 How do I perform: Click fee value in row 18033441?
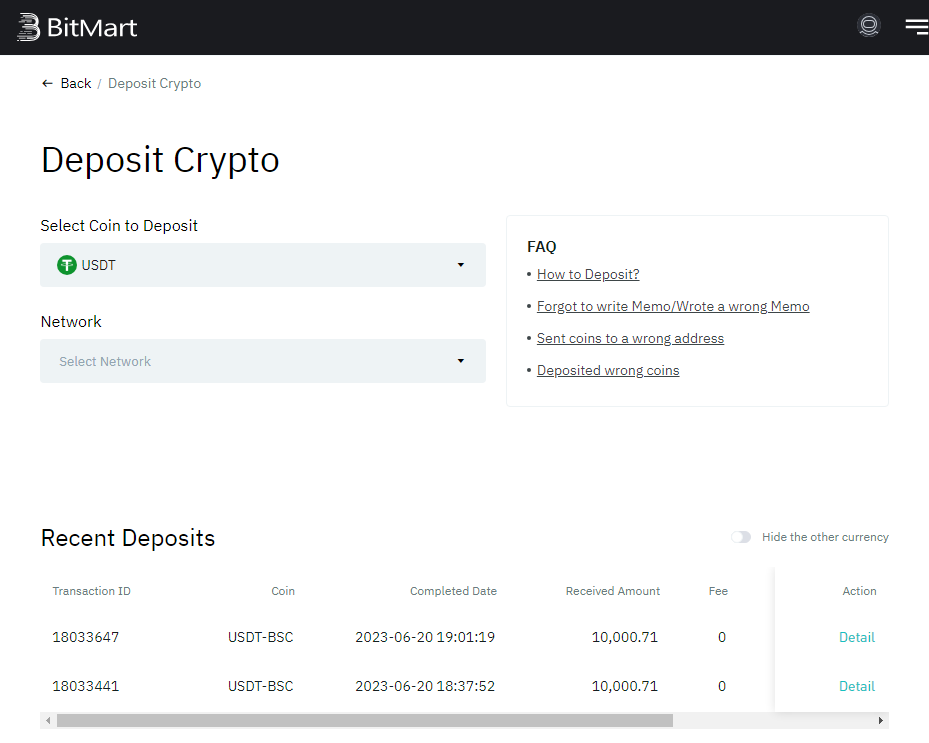722,686
